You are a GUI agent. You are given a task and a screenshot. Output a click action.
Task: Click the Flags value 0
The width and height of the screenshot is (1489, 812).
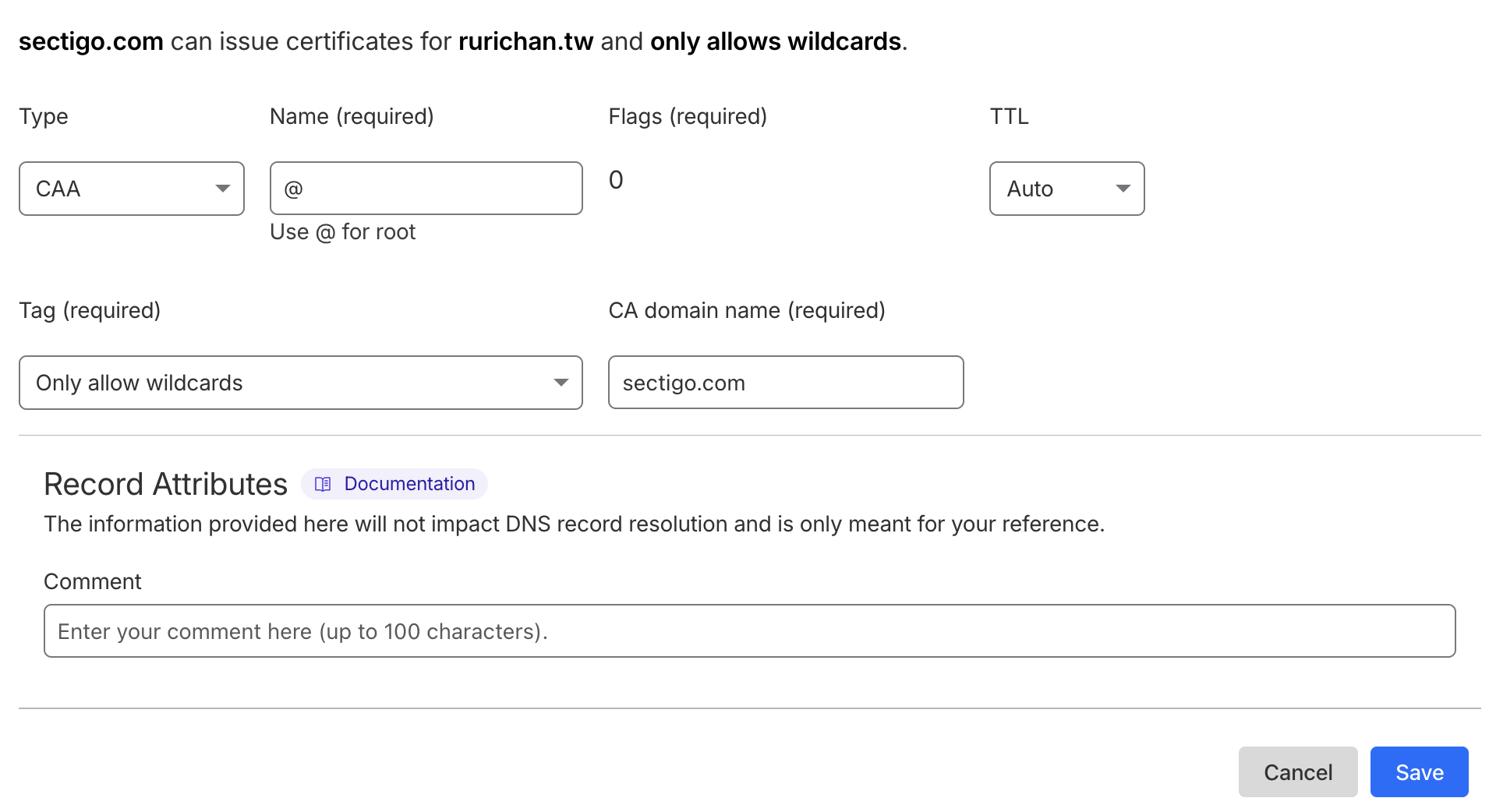[x=616, y=180]
